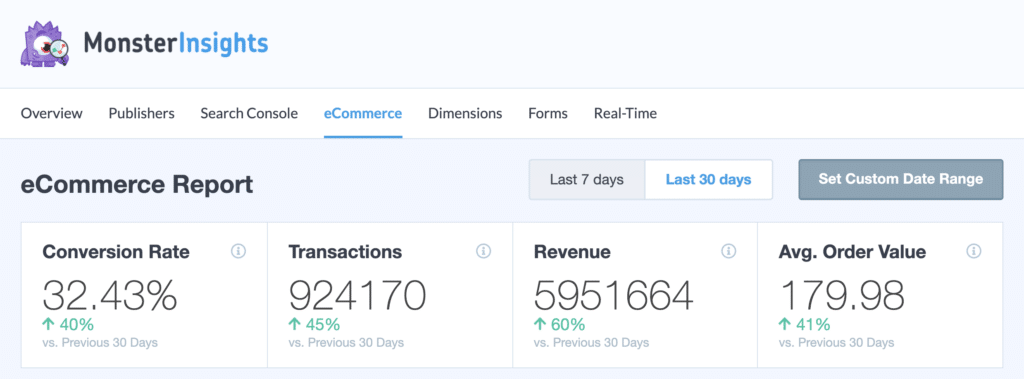Click the Revenue label
Image resolution: width=1024 pixels, height=379 pixels.
click(x=572, y=252)
